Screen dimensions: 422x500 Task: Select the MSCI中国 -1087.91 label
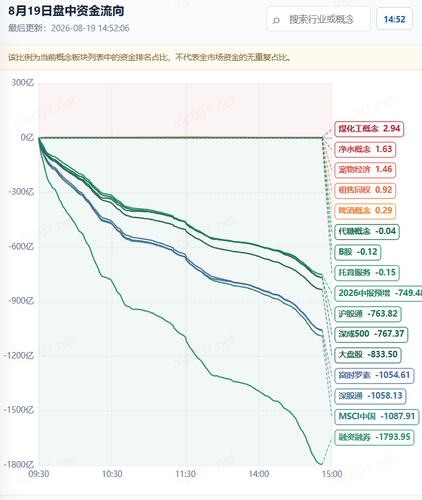(377, 417)
